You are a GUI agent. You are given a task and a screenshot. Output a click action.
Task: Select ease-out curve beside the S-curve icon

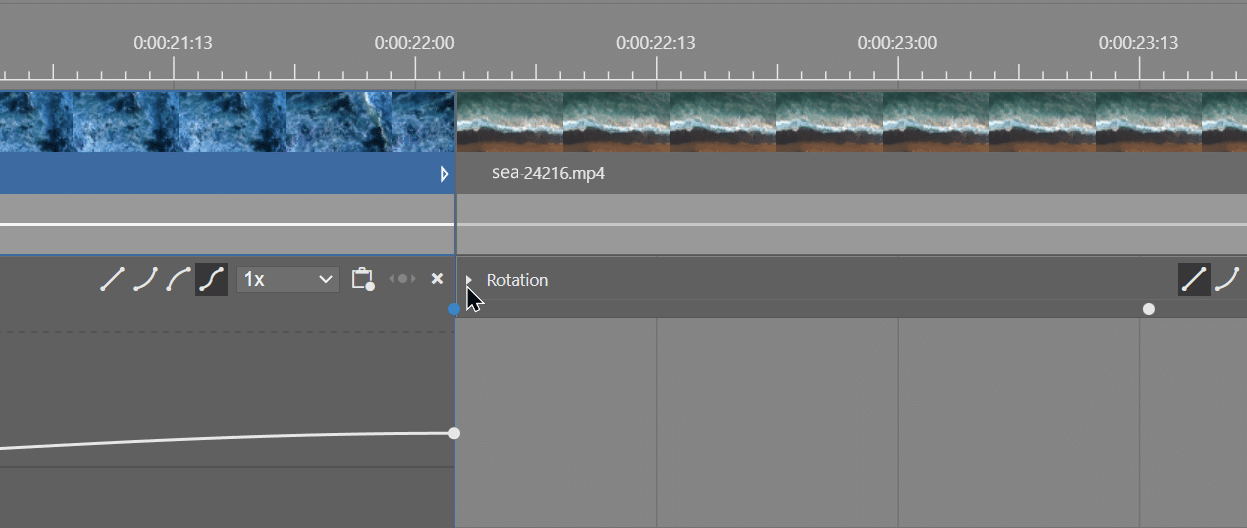coord(179,279)
